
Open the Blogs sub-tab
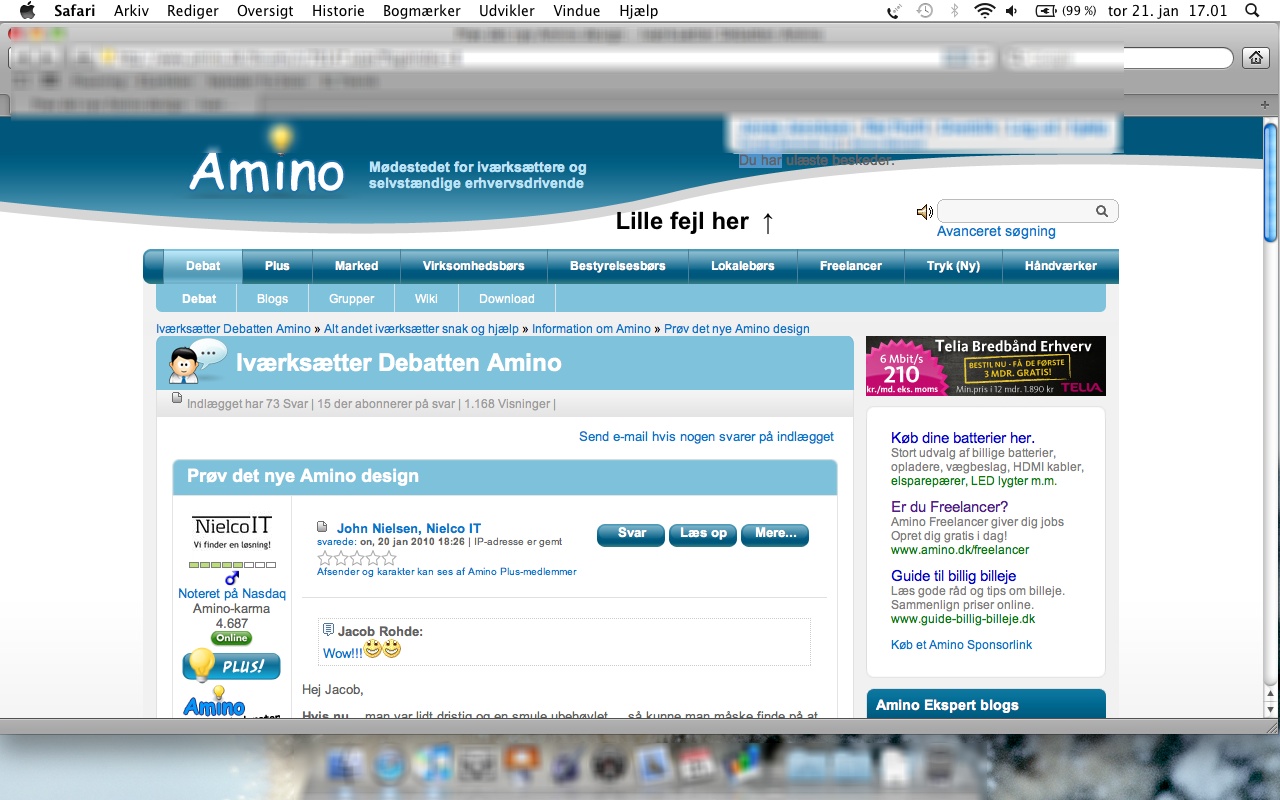[x=272, y=298]
